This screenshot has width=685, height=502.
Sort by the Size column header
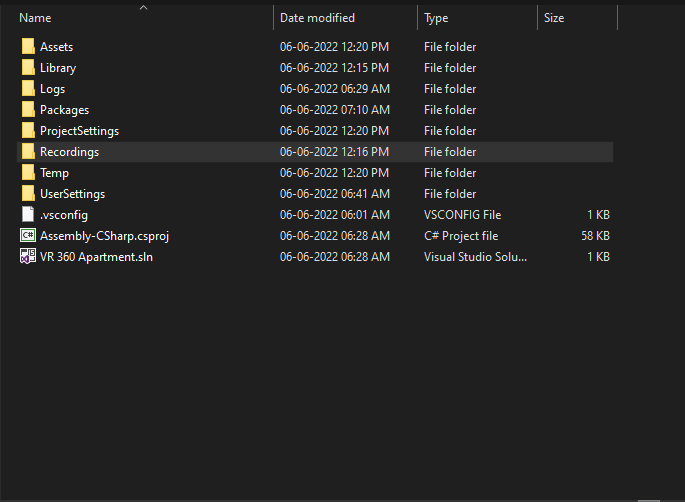point(554,18)
